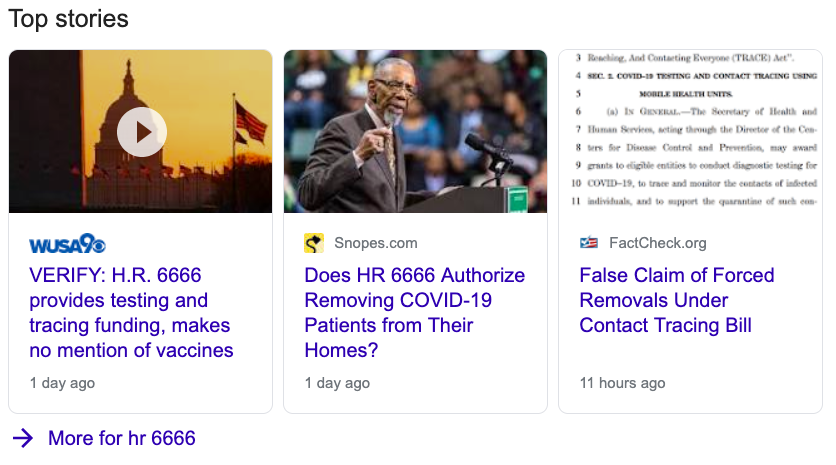Open 'False Claim of Forced Removals' headline
836x465 pixels.
tap(677, 300)
